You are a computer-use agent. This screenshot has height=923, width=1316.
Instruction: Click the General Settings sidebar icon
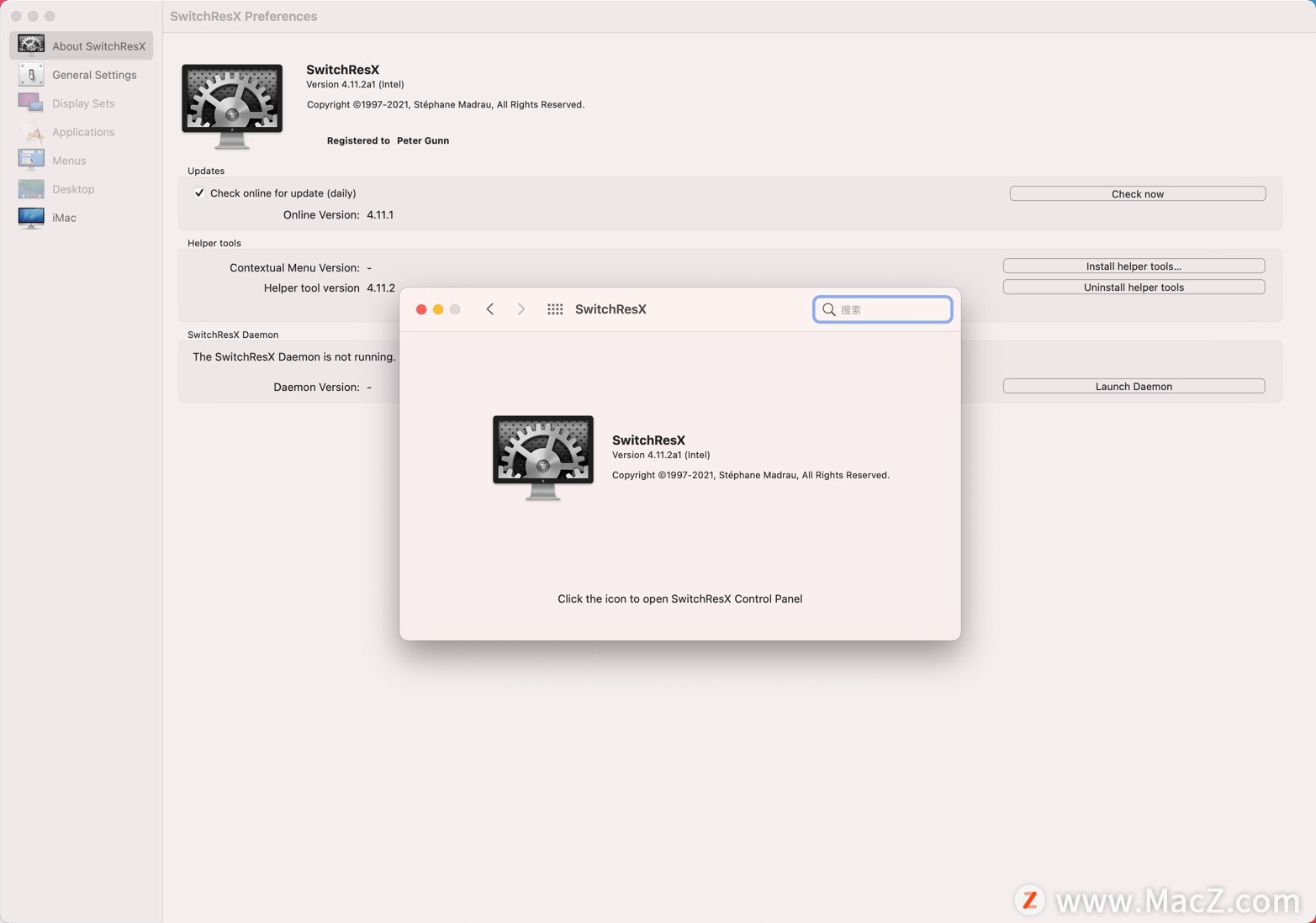point(31,74)
